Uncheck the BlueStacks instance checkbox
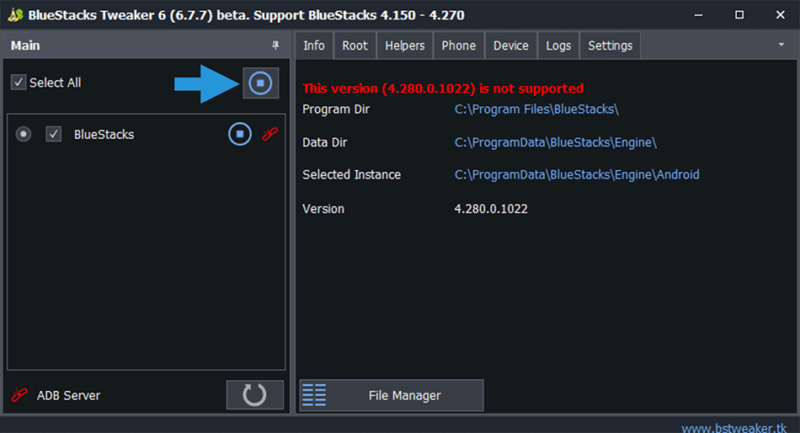 coord(54,134)
